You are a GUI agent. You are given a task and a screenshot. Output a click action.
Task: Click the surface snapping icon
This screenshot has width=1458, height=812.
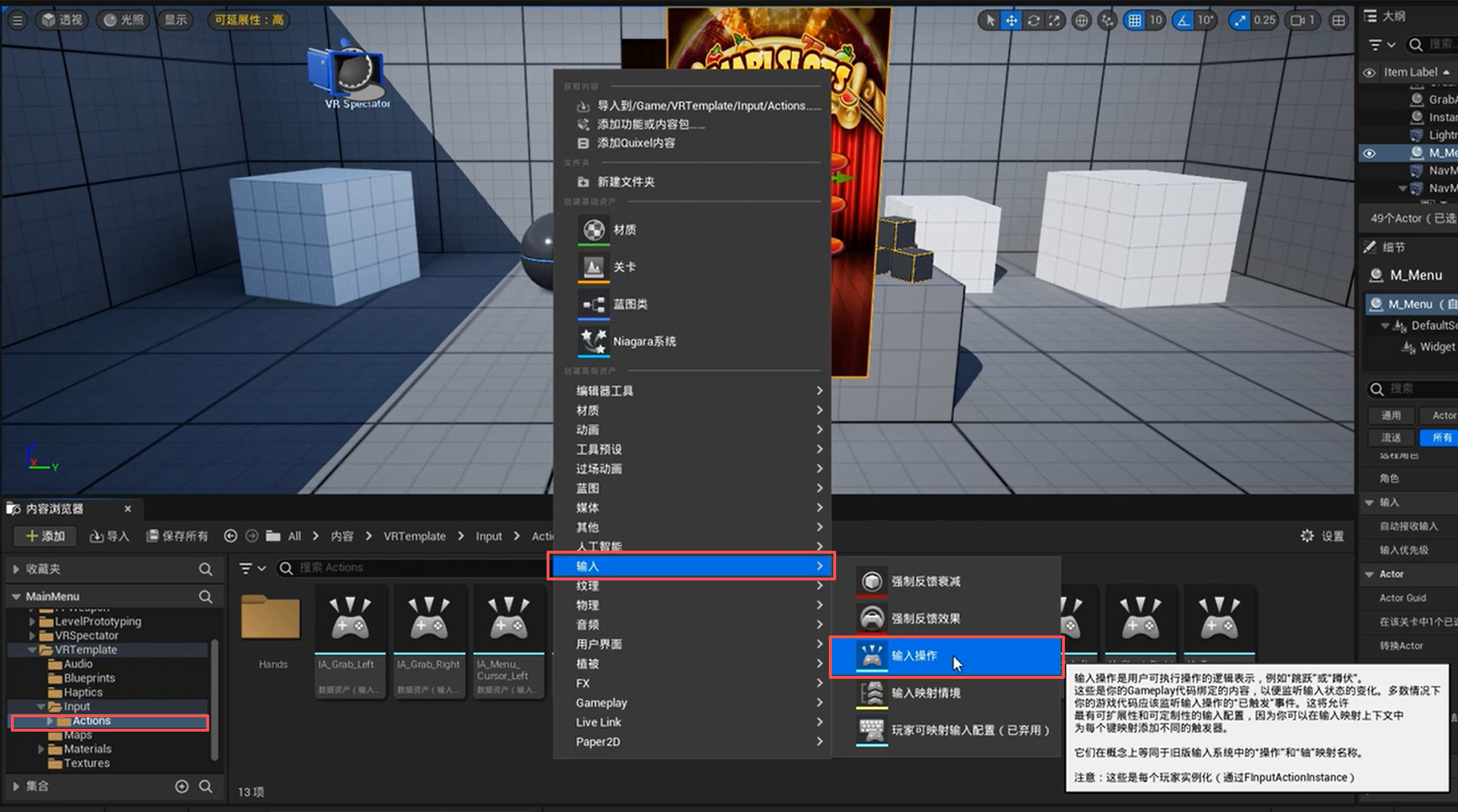click(1107, 20)
